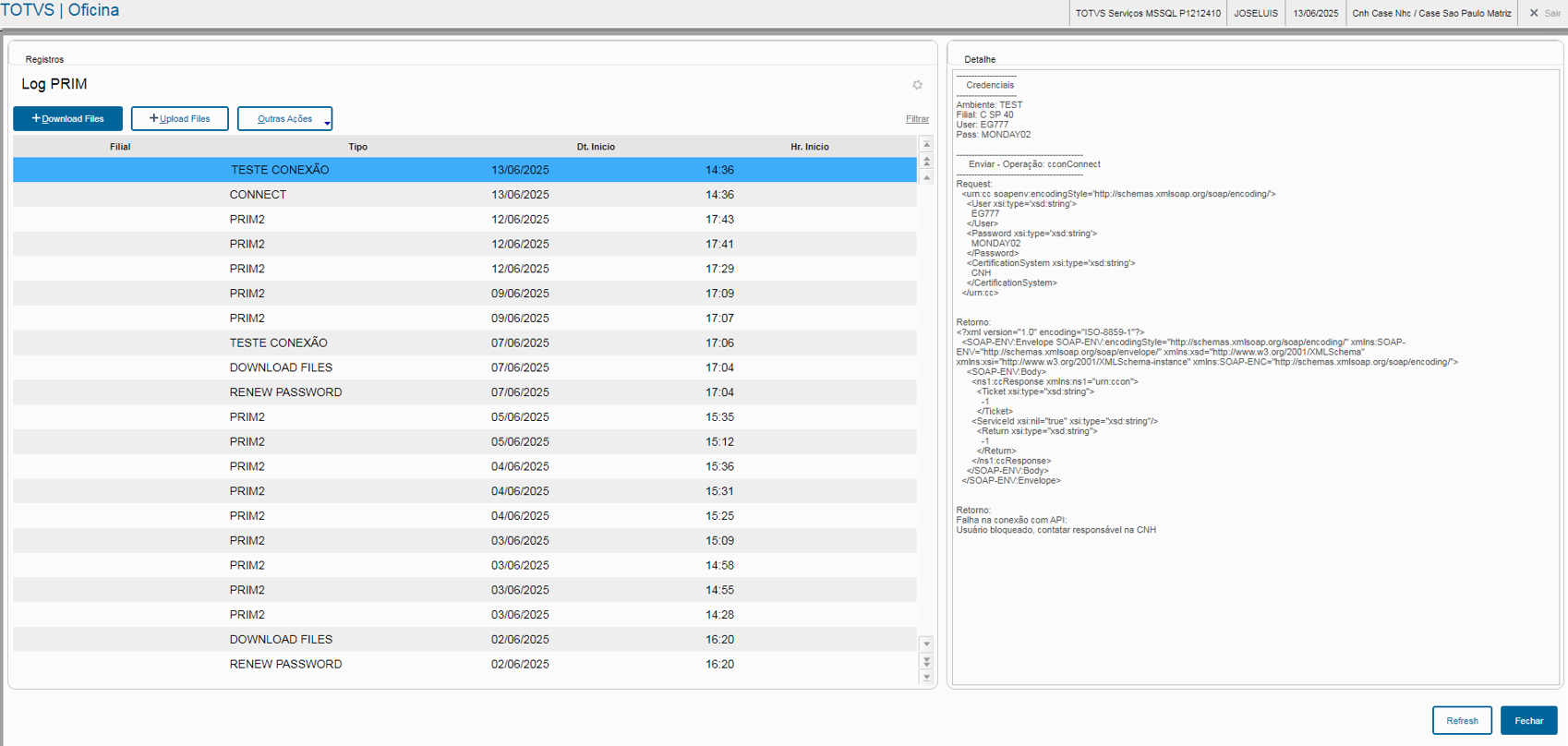Image resolution: width=1568 pixels, height=746 pixels.
Task: Page up using the double-up arrow
Action: [x=926, y=161]
